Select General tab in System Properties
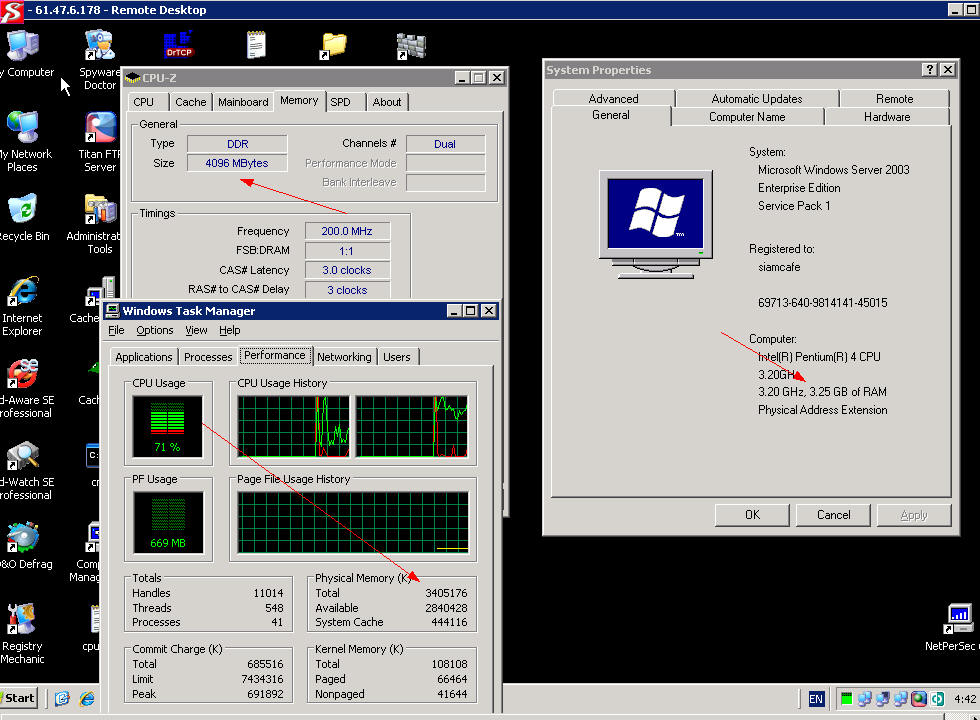 click(x=611, y=116)
